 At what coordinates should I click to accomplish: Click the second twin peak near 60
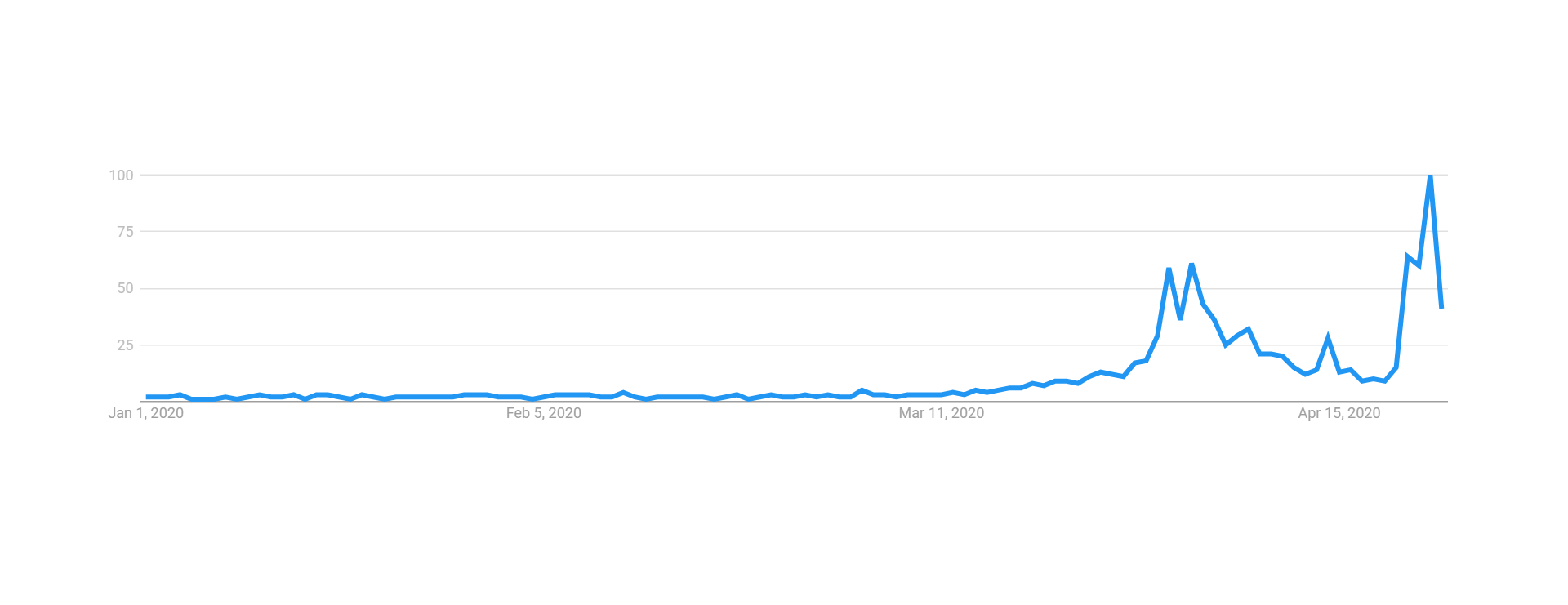click(1192, 265)
